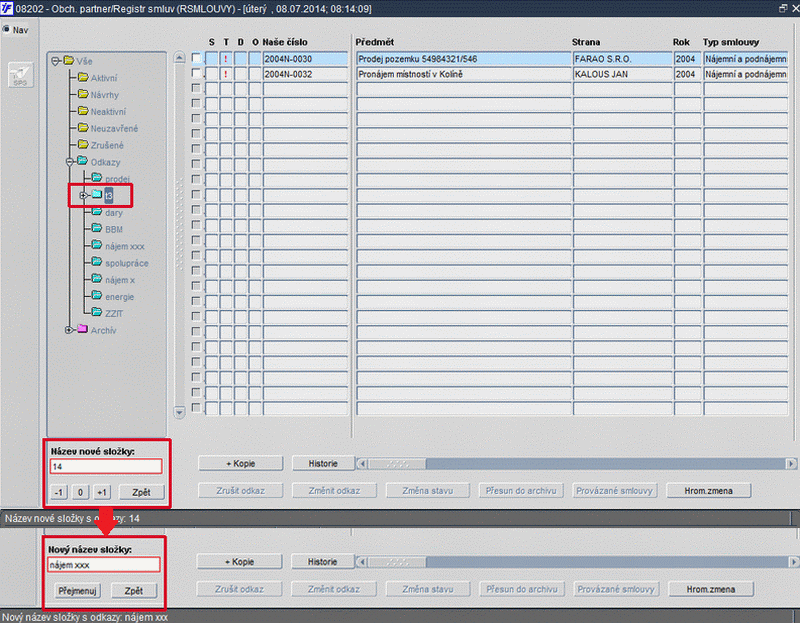Select the spolupráce folder

coord(120,263)
